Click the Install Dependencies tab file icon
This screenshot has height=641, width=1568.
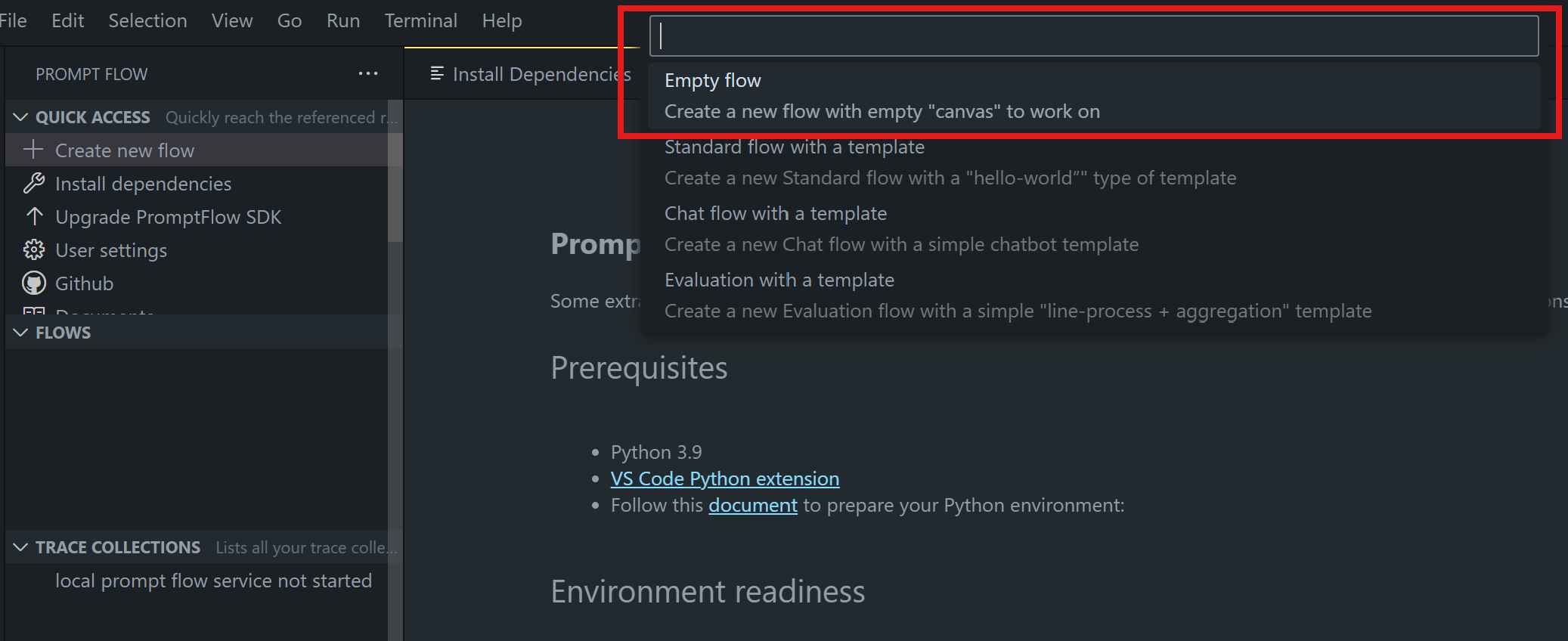[437, 73]
